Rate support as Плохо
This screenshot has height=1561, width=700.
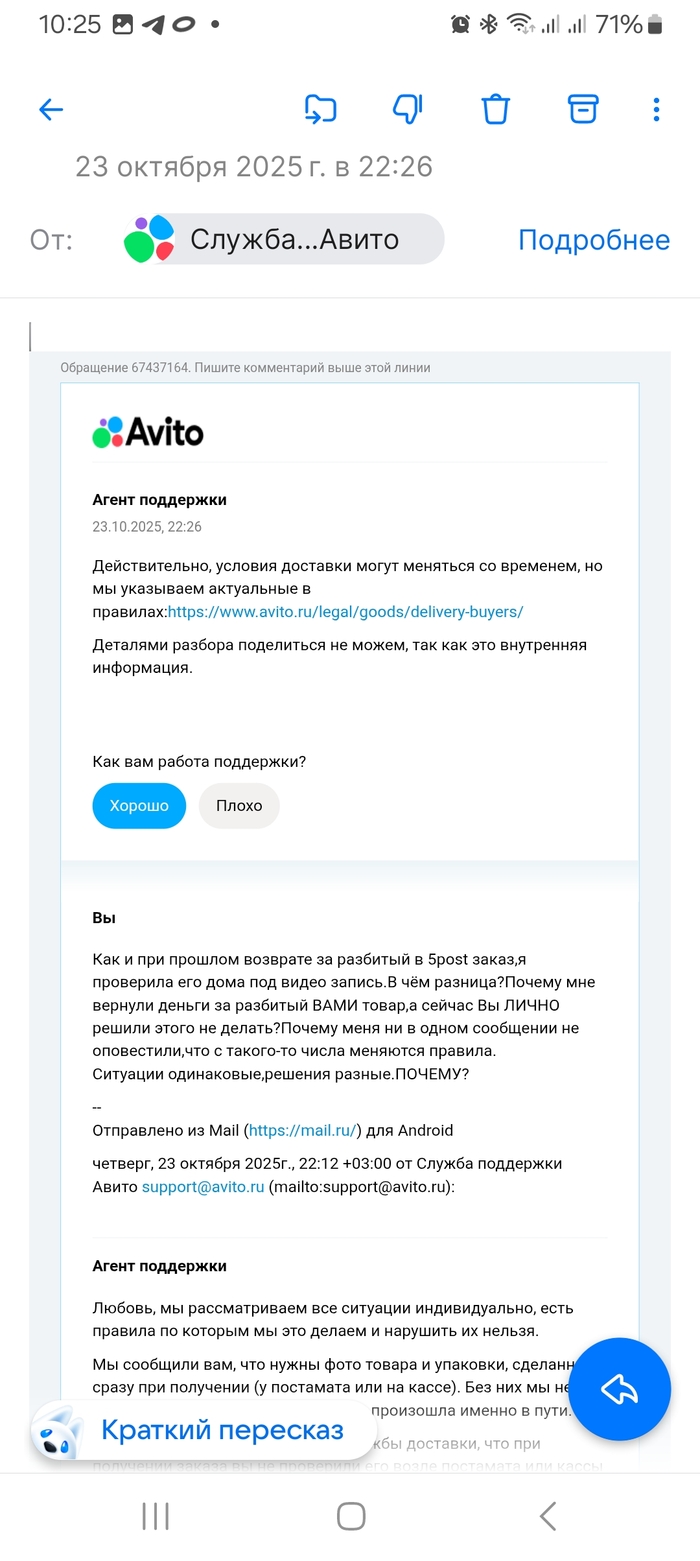[x=239, y=805]
